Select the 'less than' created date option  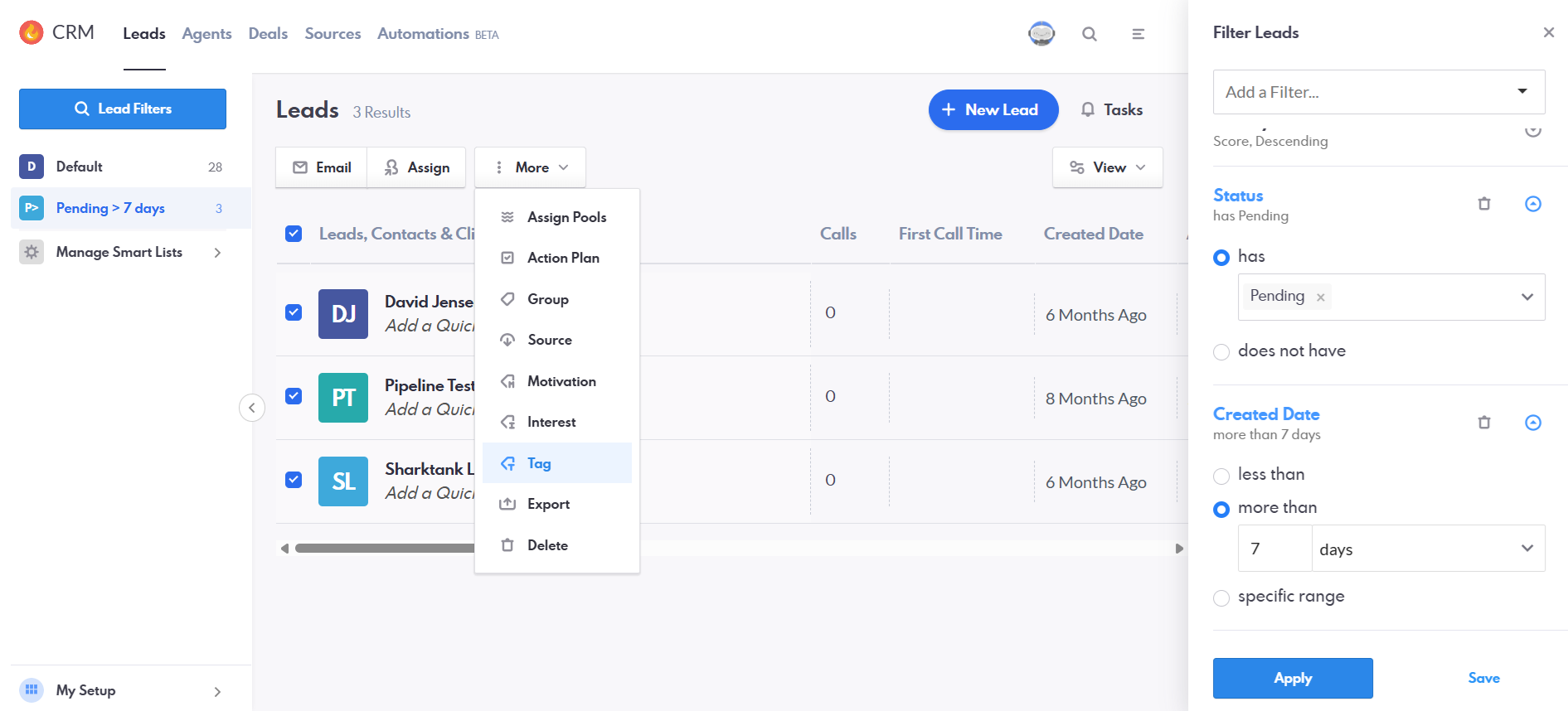click(x=1221, y=476)
